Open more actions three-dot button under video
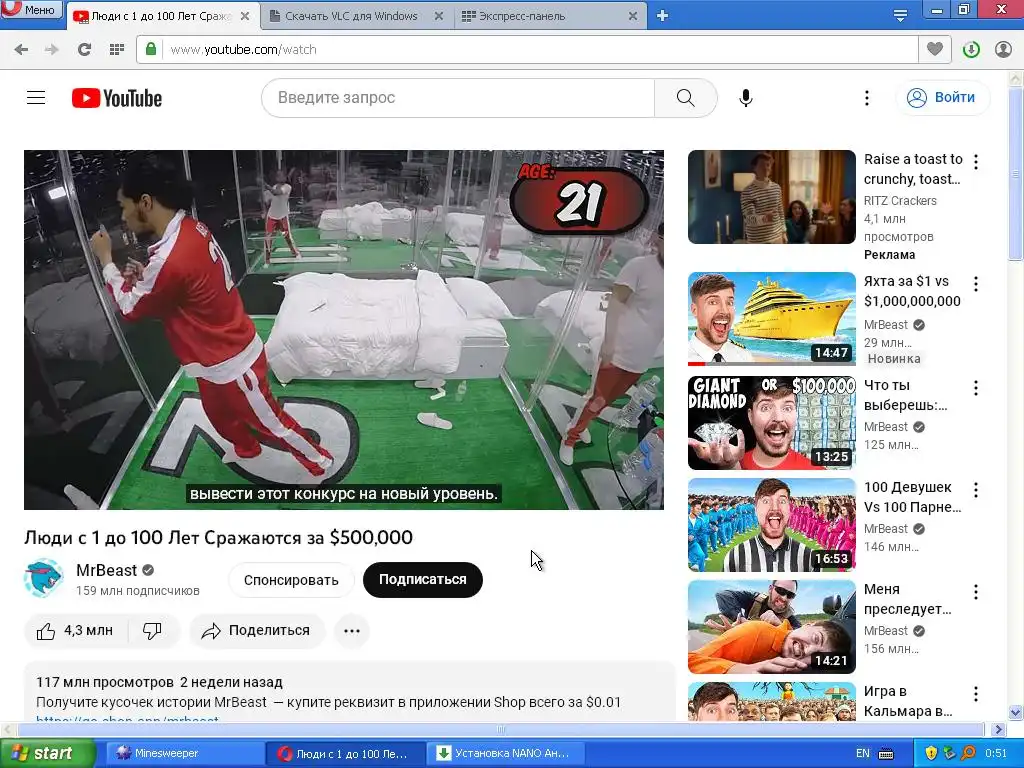1024x768 pixels. tap(352, 631)
